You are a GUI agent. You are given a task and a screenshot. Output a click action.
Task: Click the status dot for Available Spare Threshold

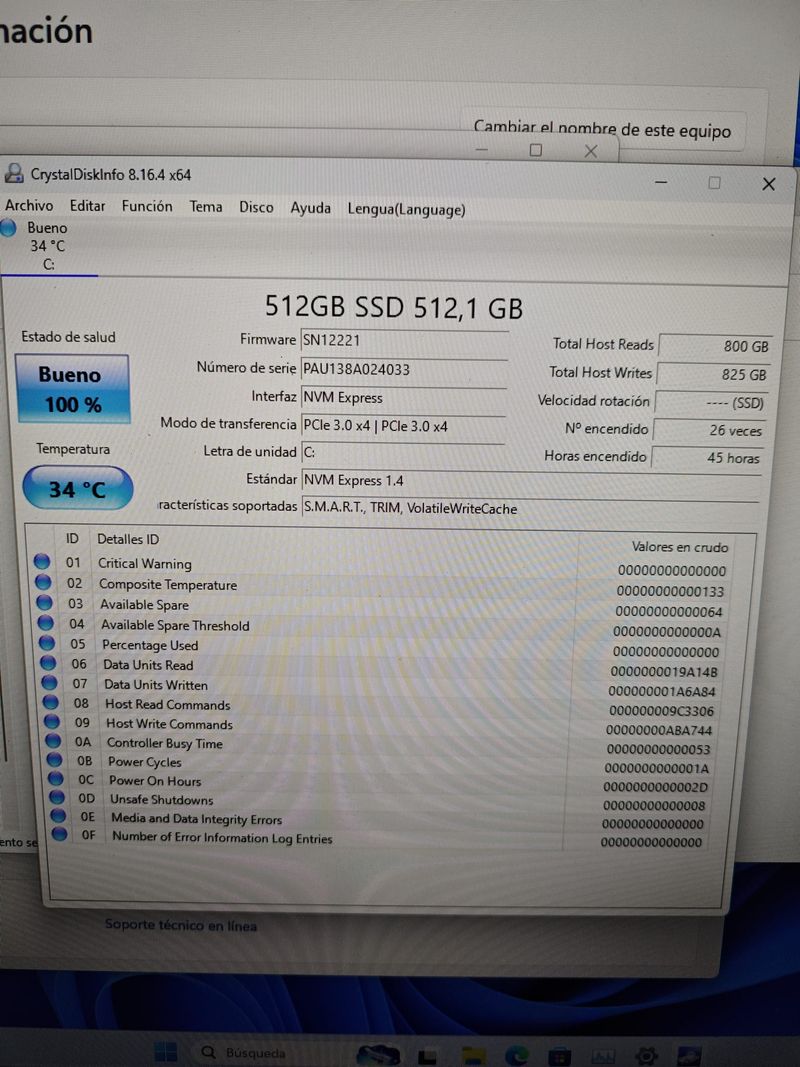(46, 623)
